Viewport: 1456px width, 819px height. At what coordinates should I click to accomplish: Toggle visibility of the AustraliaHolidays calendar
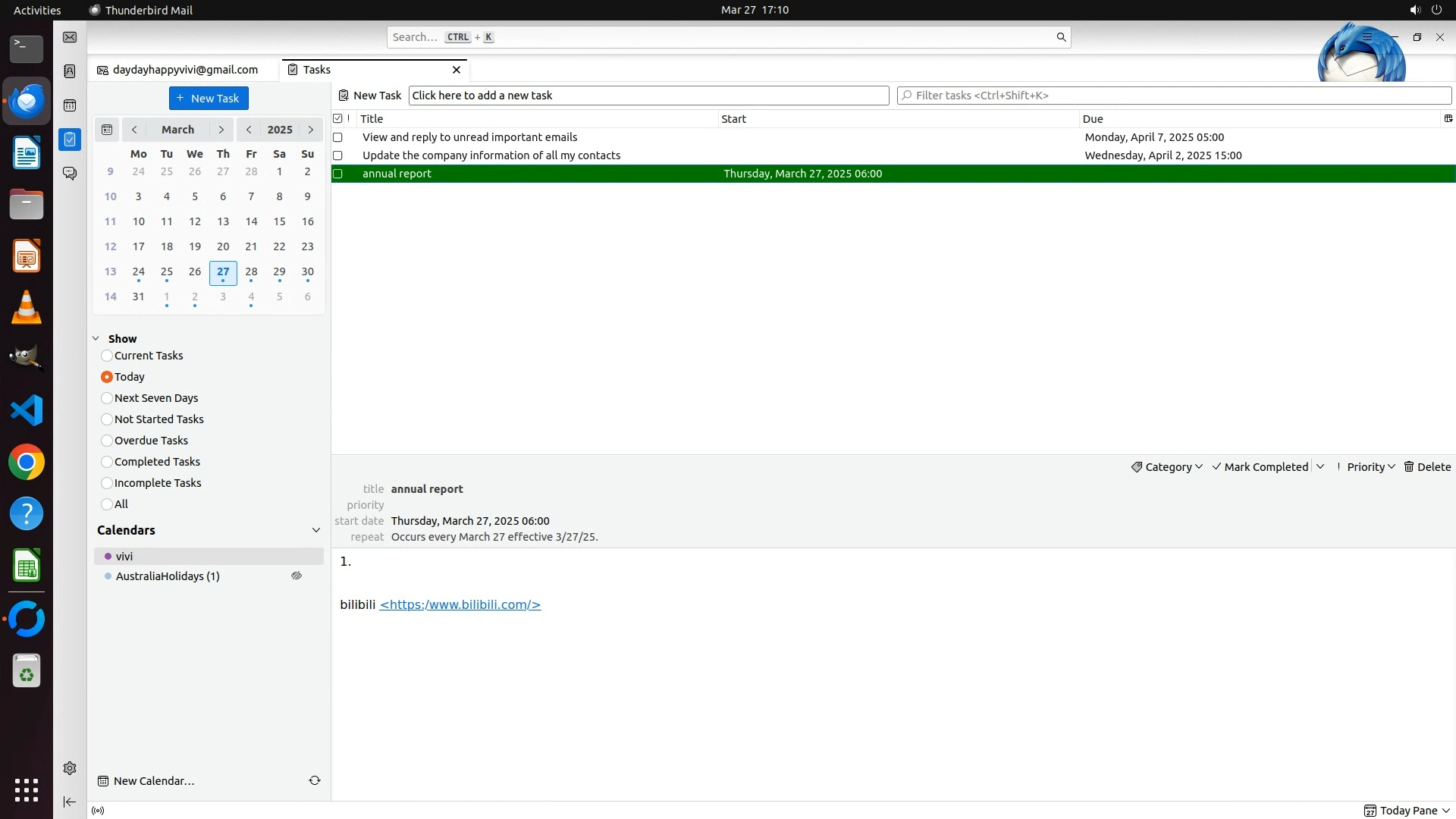(297, 576)
